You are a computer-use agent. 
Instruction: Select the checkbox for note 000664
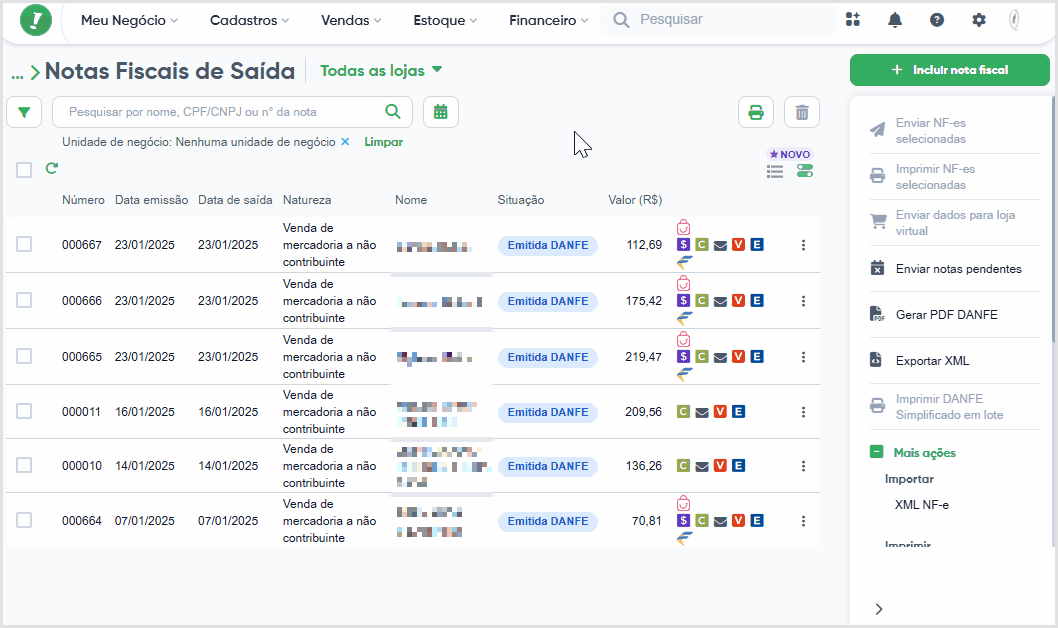[24, 520]
